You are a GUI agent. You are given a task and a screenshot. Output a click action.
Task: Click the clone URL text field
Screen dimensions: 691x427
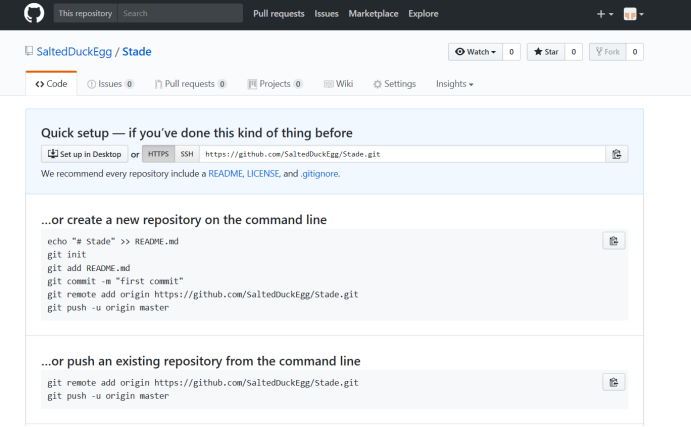[402, 154]
